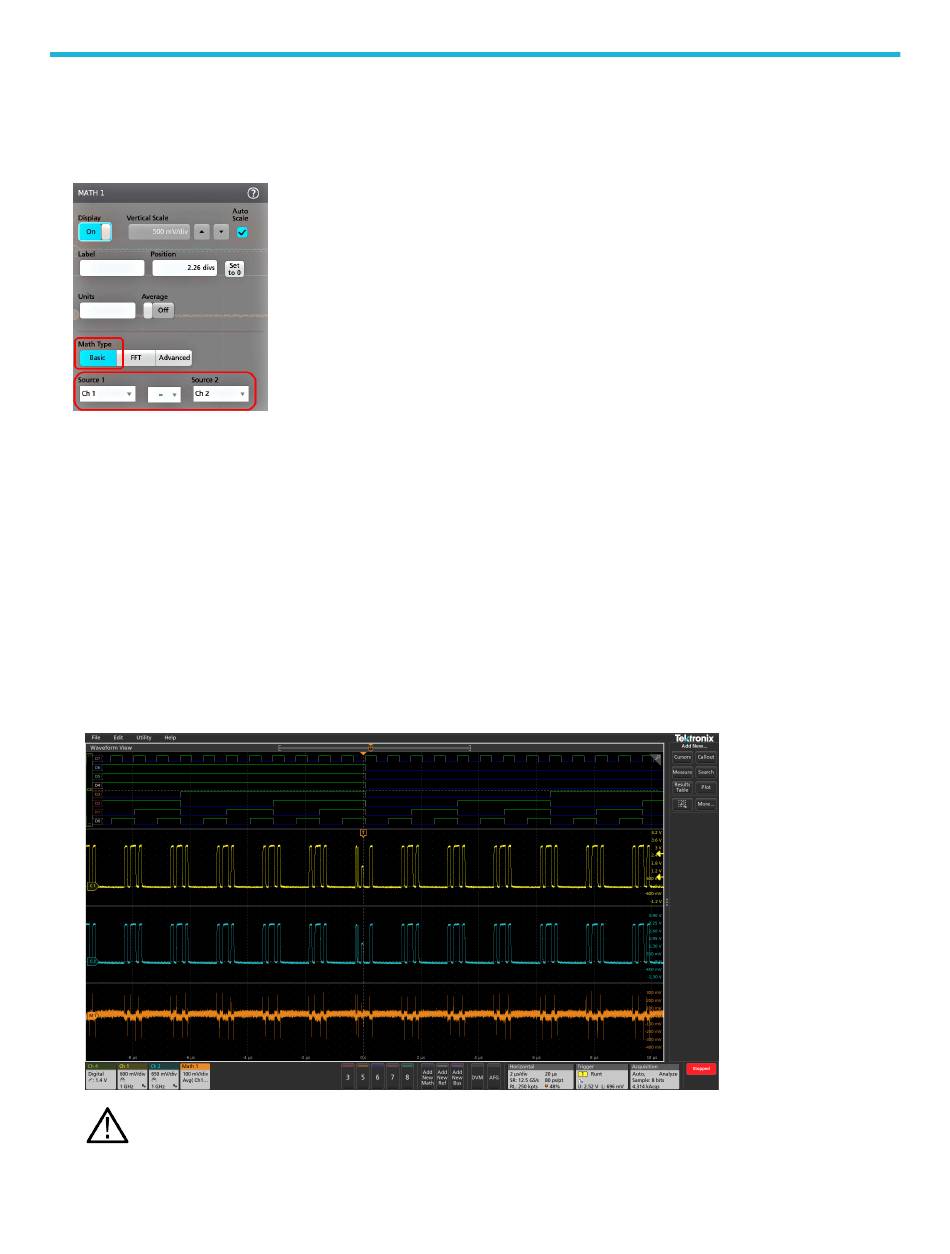Click the Measure button
Image resolution: width=950 pixels, height=1254 pixels.
coord(682,772)
